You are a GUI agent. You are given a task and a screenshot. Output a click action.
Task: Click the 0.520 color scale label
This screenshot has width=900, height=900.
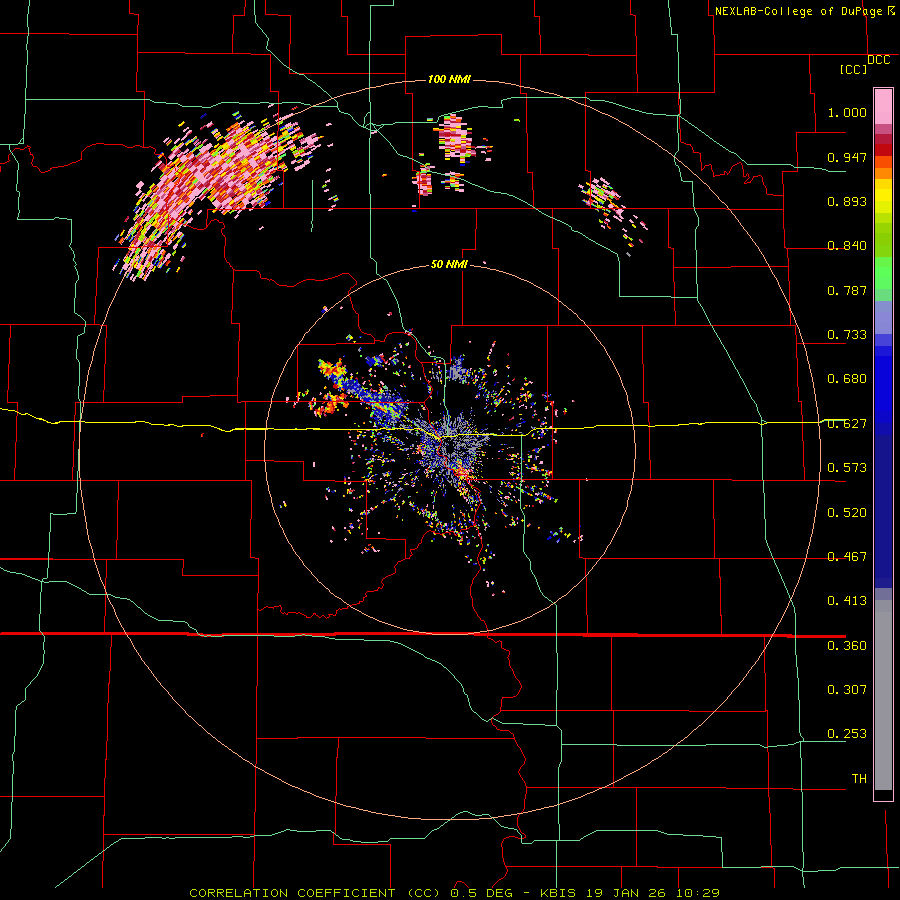coord(847,513)
